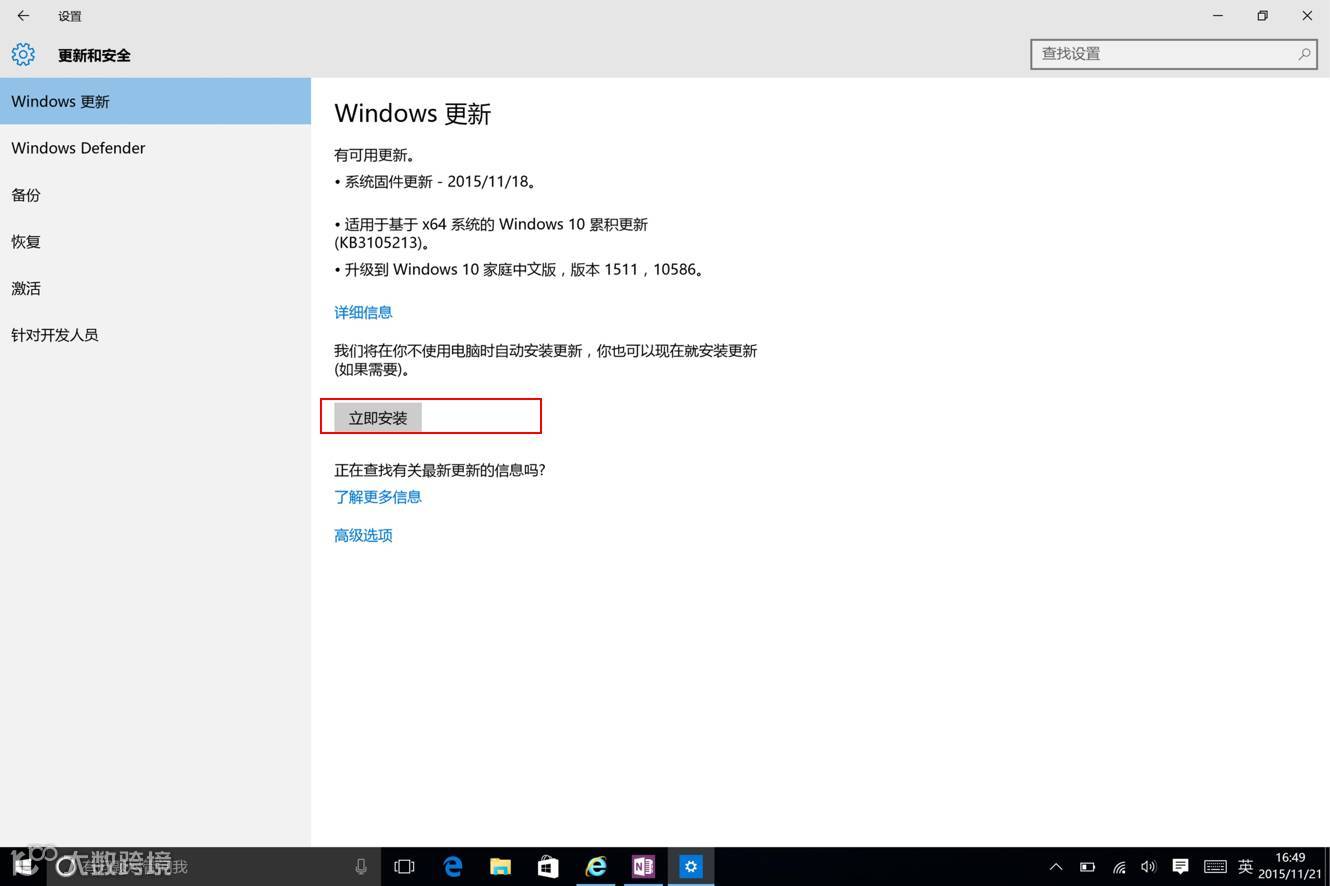This screenshot has height=886, width=1330.
Task: Switch the 英 input language indicator
Action: (x=1245, y=867)
